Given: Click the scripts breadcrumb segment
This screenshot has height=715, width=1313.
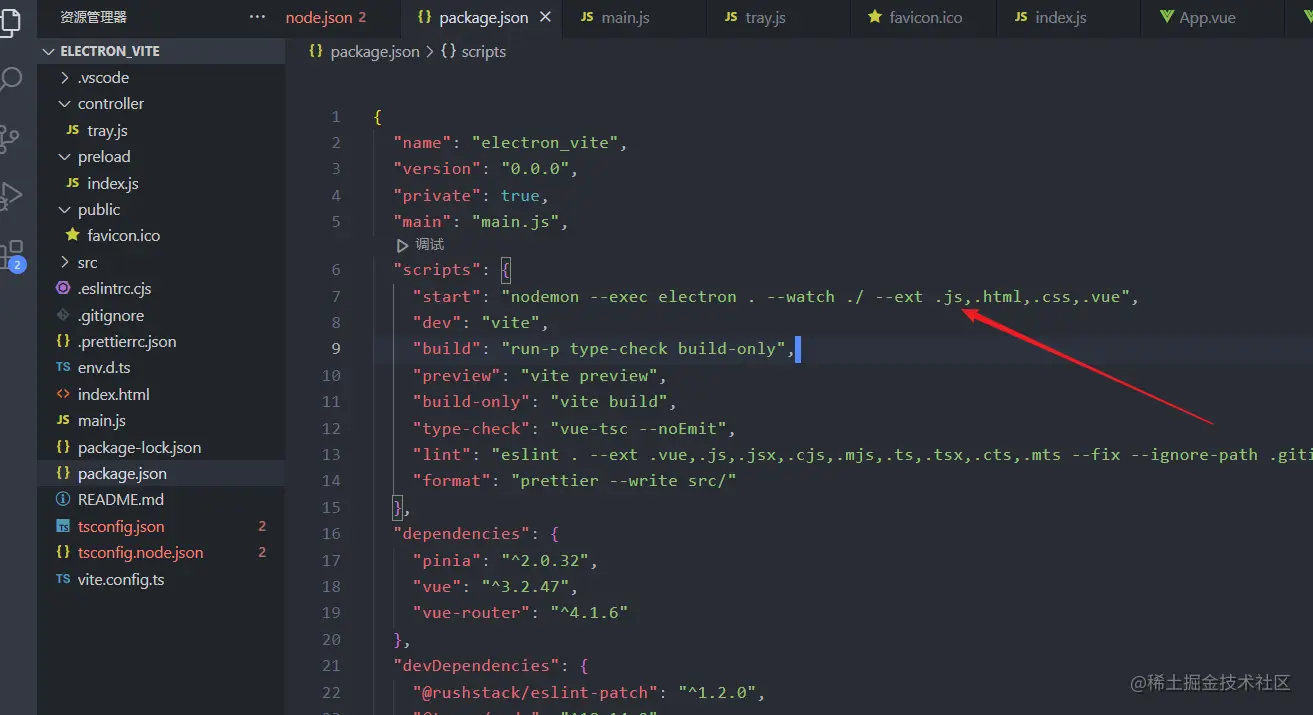Looking at the screenshot, I should pyautogui.click(x=473, y=51).
